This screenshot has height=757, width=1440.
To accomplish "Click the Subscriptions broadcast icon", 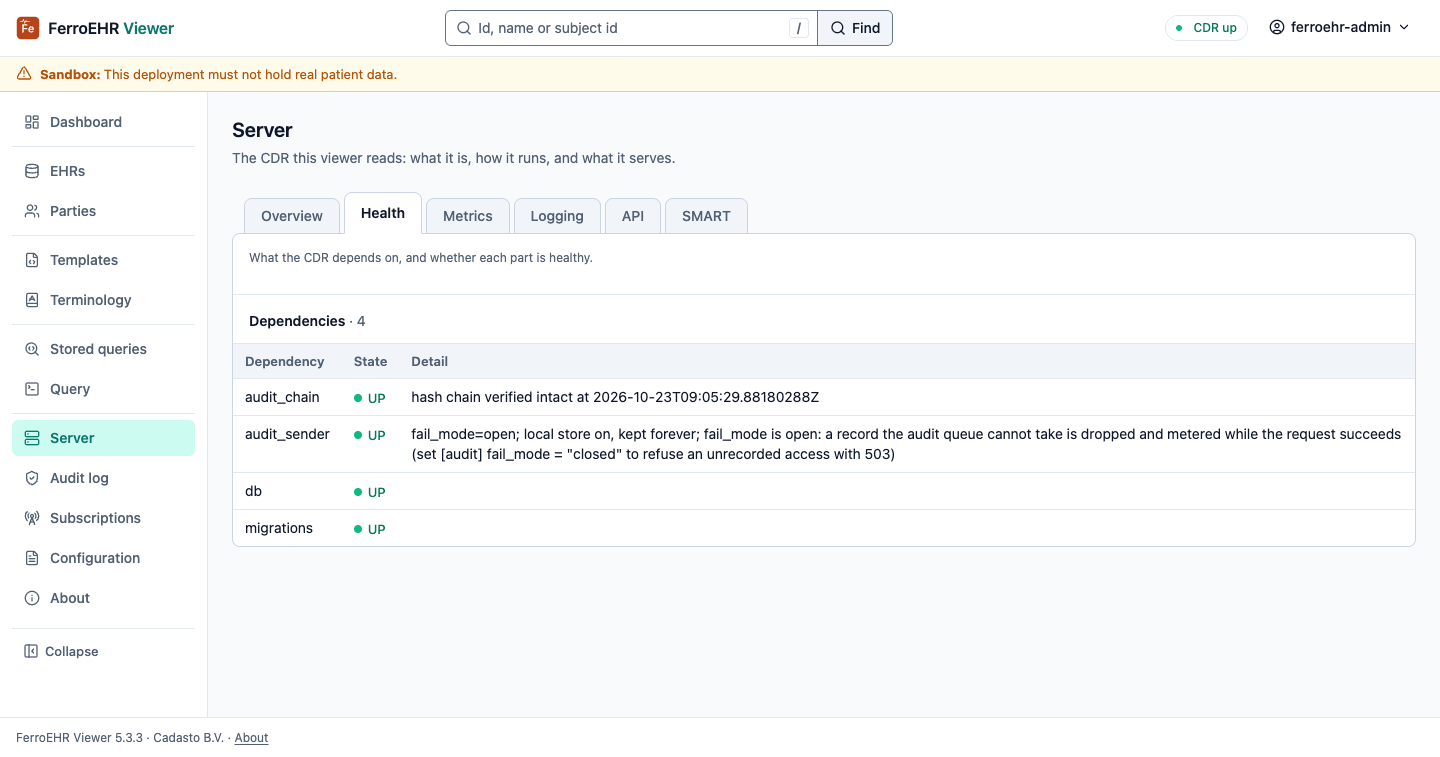I will pos(32,518).
